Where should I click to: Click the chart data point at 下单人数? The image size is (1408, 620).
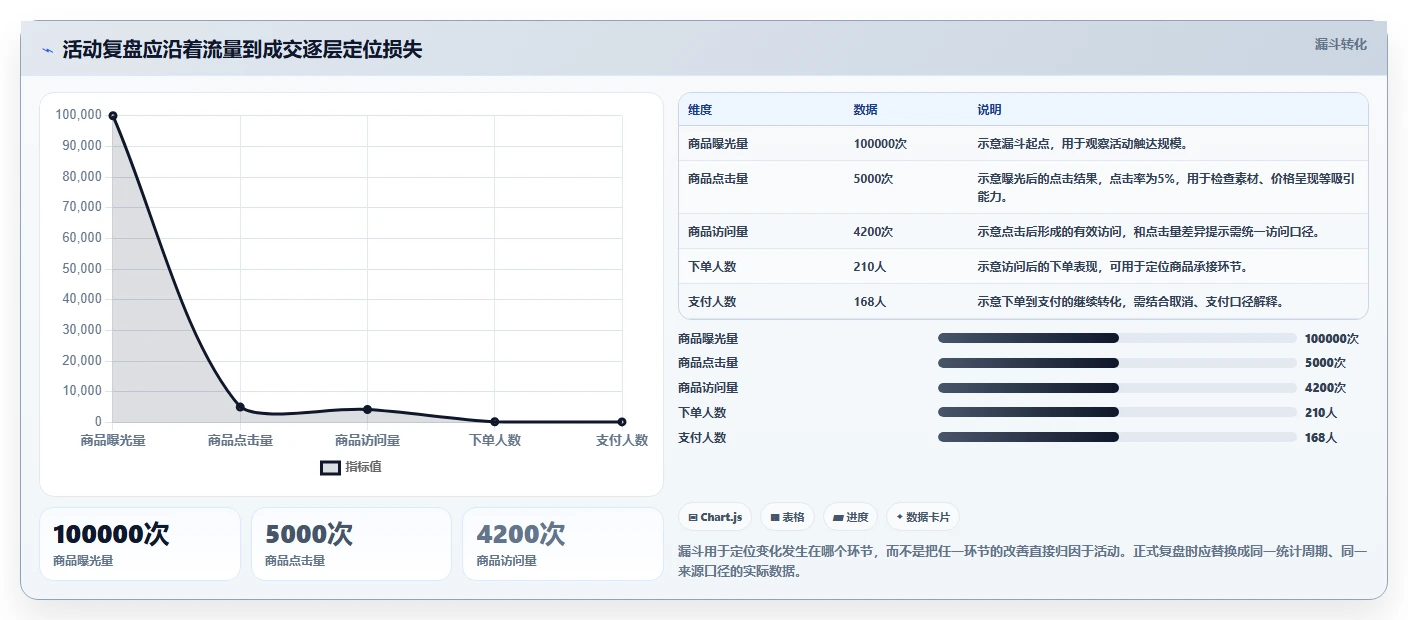click(x=495, y=422)
